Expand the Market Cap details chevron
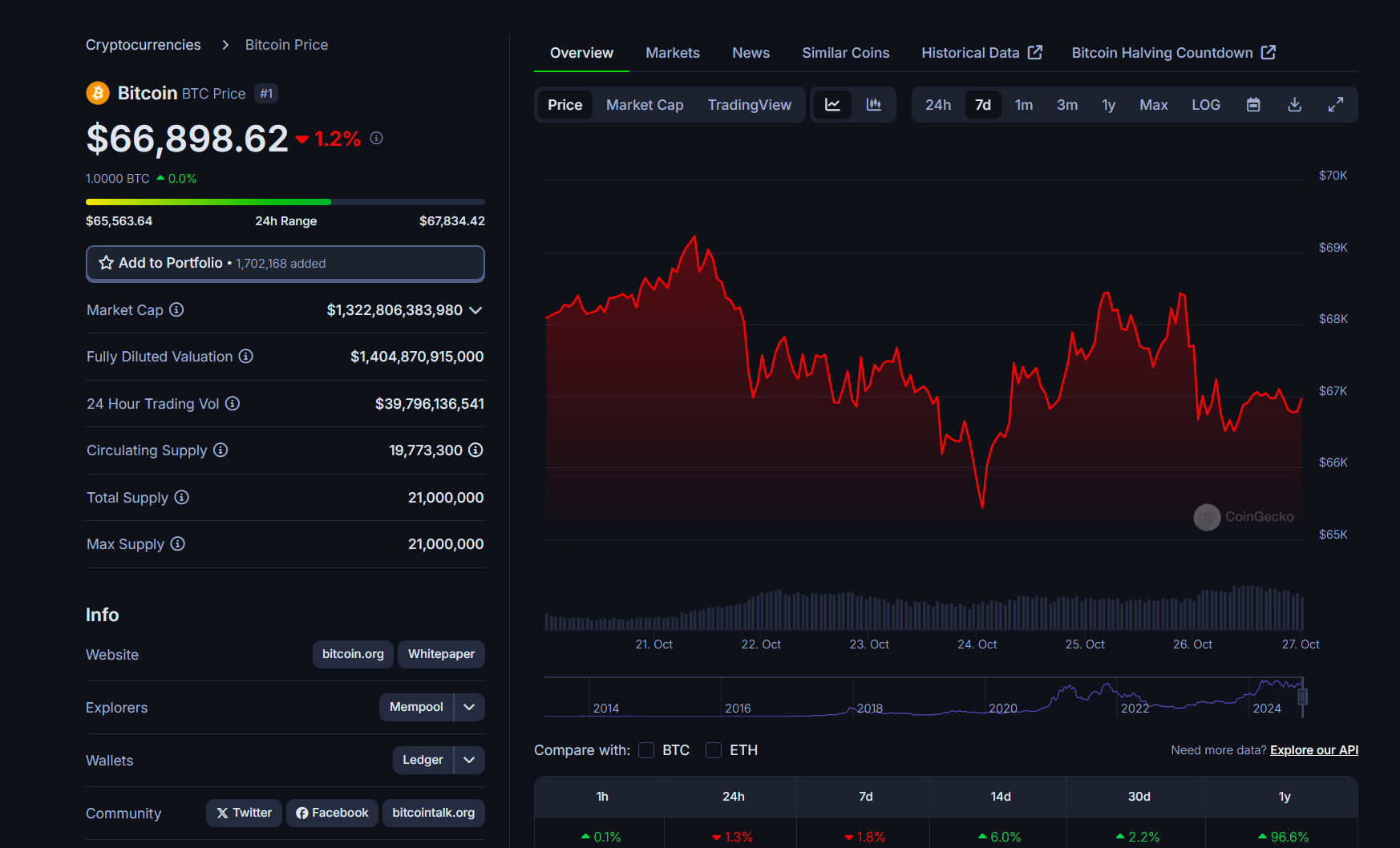 click(x=475, y=310)
